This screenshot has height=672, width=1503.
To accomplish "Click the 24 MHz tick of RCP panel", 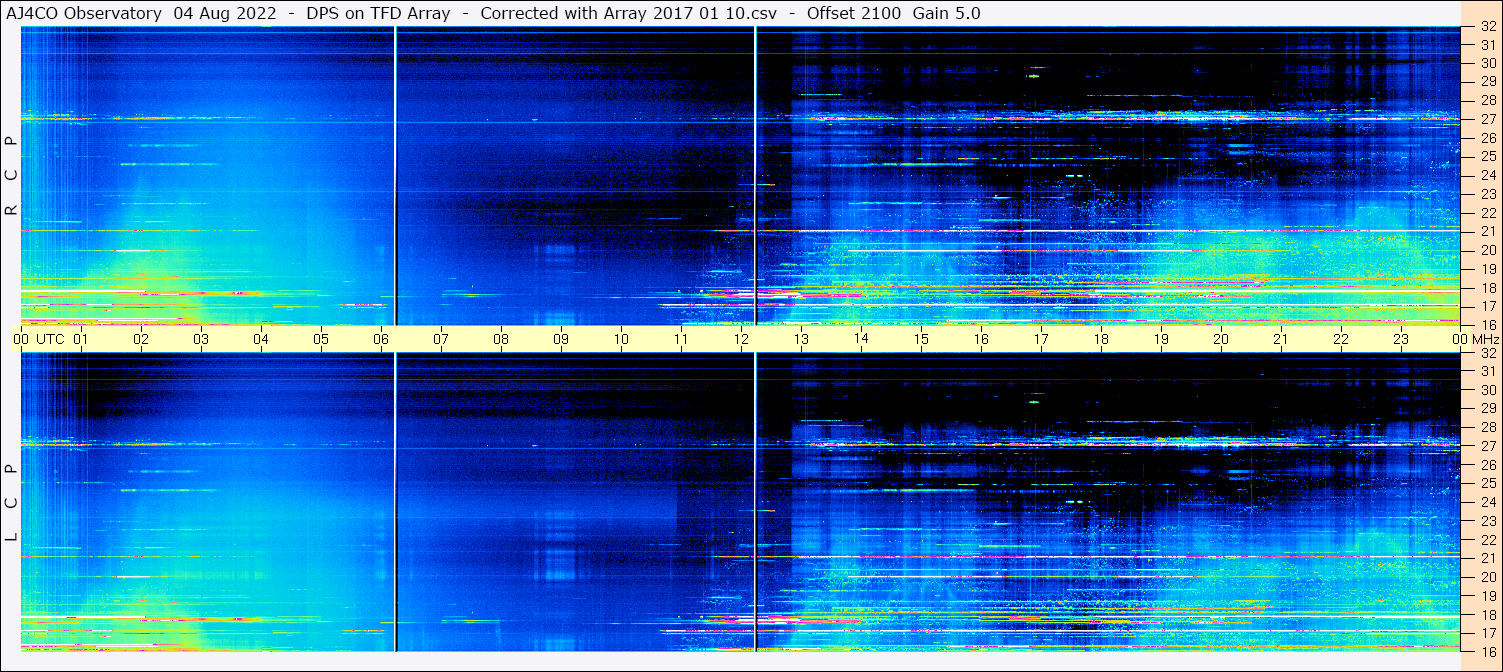I will (x=1488, y=175).
